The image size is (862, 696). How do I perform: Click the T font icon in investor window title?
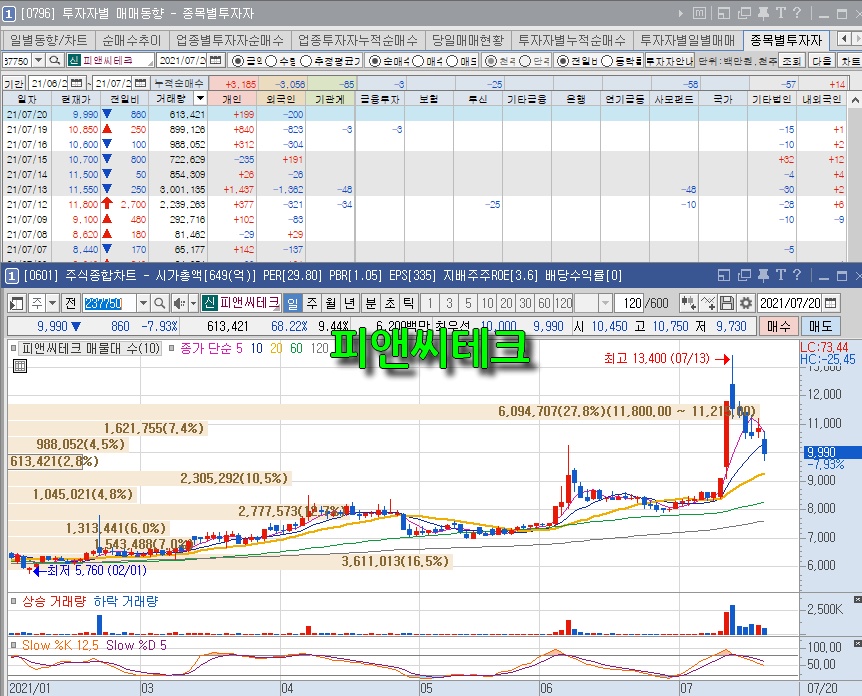click(781, 13)
